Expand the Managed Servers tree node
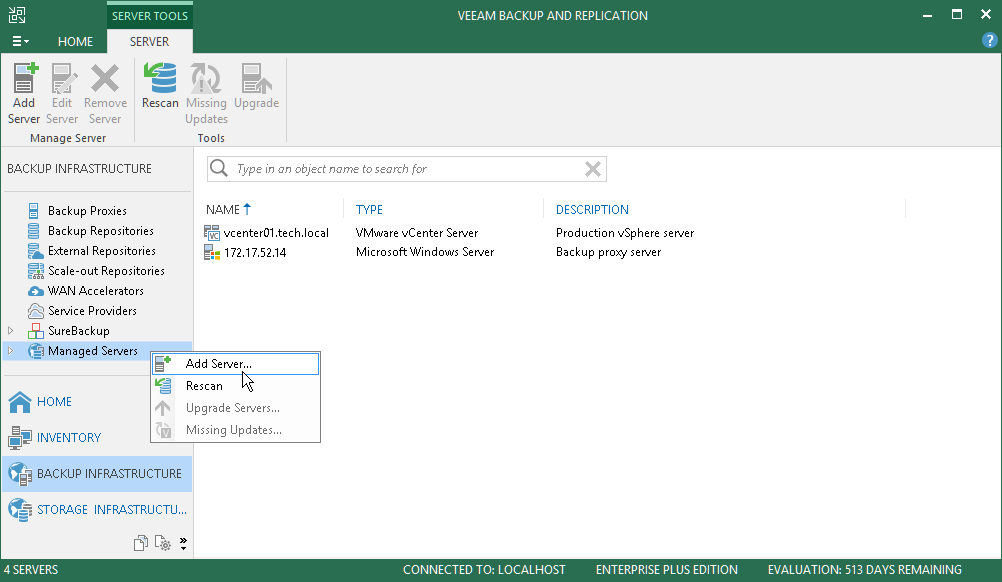 [10, 351]
